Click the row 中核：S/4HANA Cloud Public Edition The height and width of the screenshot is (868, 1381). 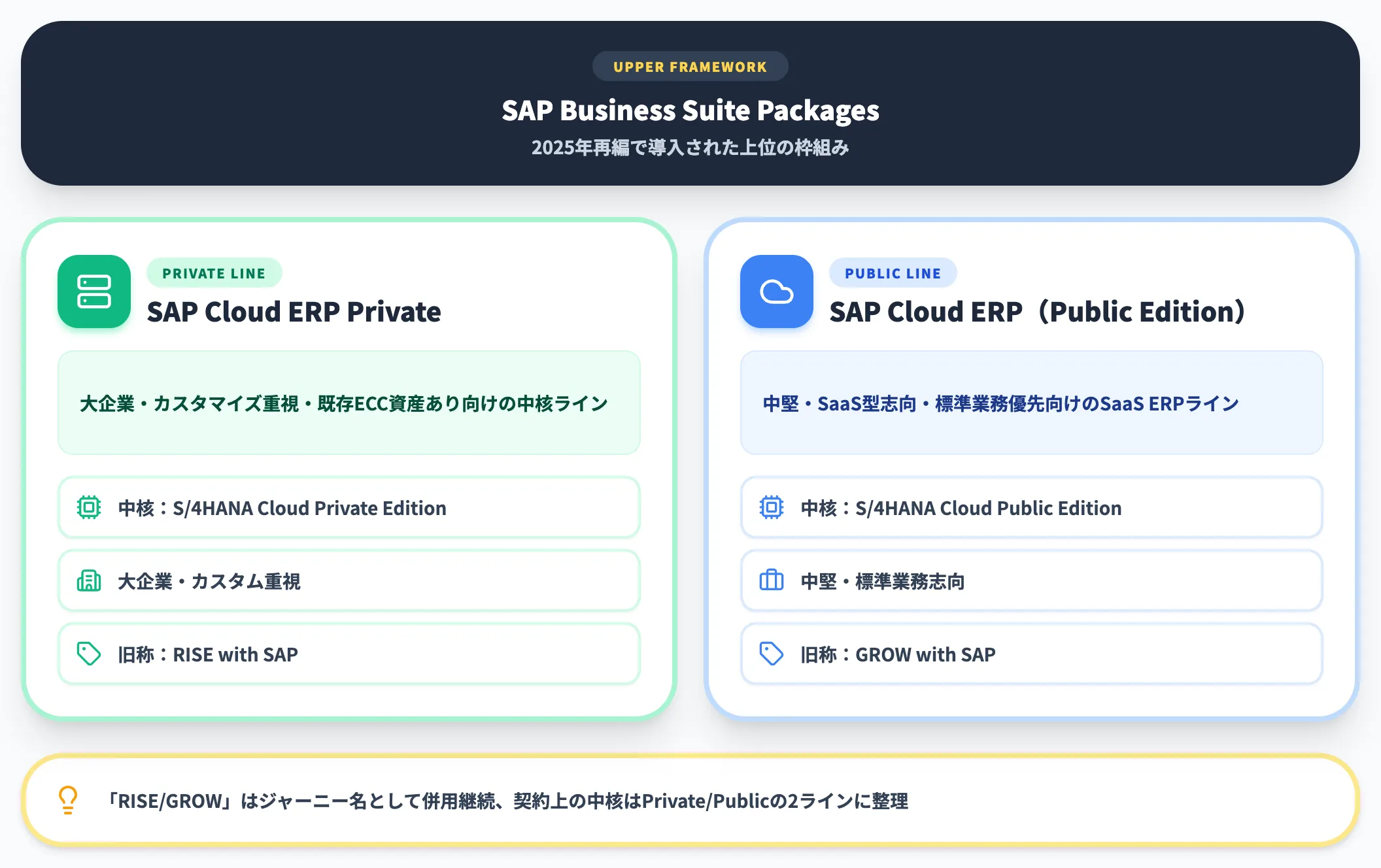pos(1032,507)
